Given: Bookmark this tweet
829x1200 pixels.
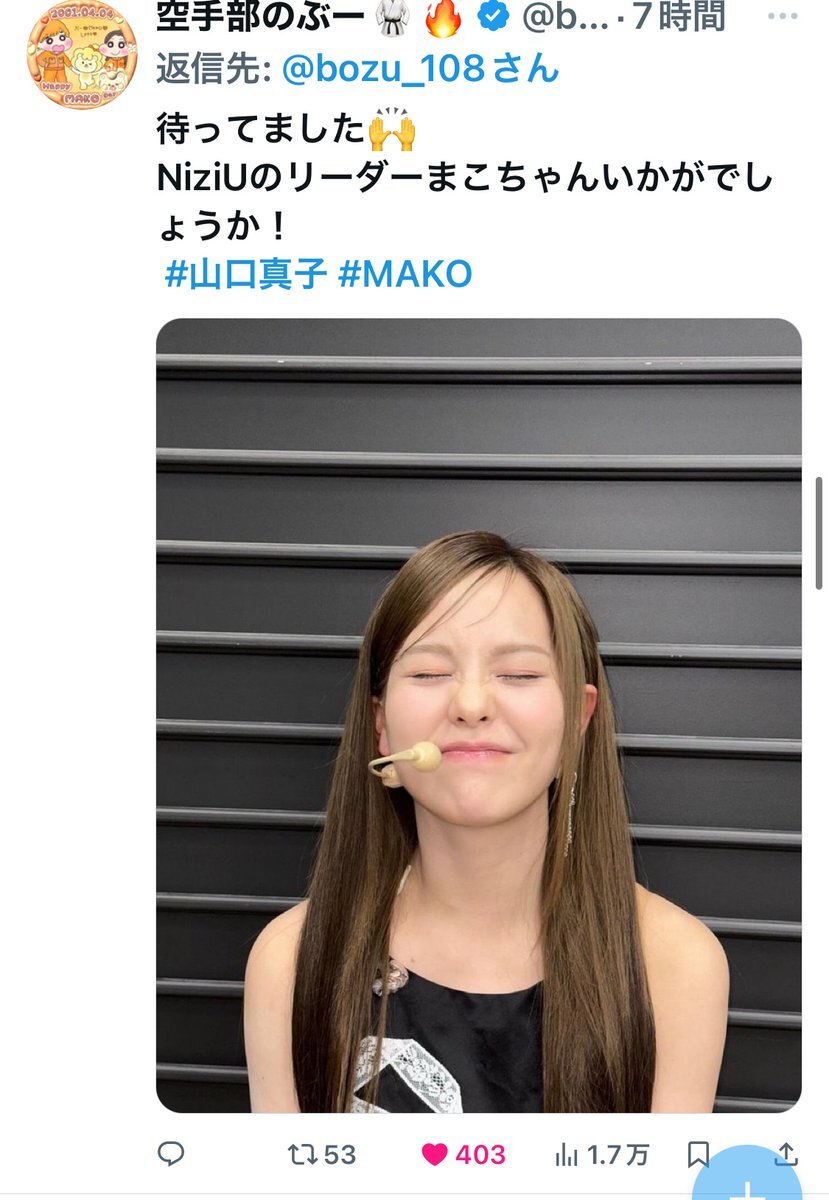Looking at the screenshot, I should tap(700, 1155).
